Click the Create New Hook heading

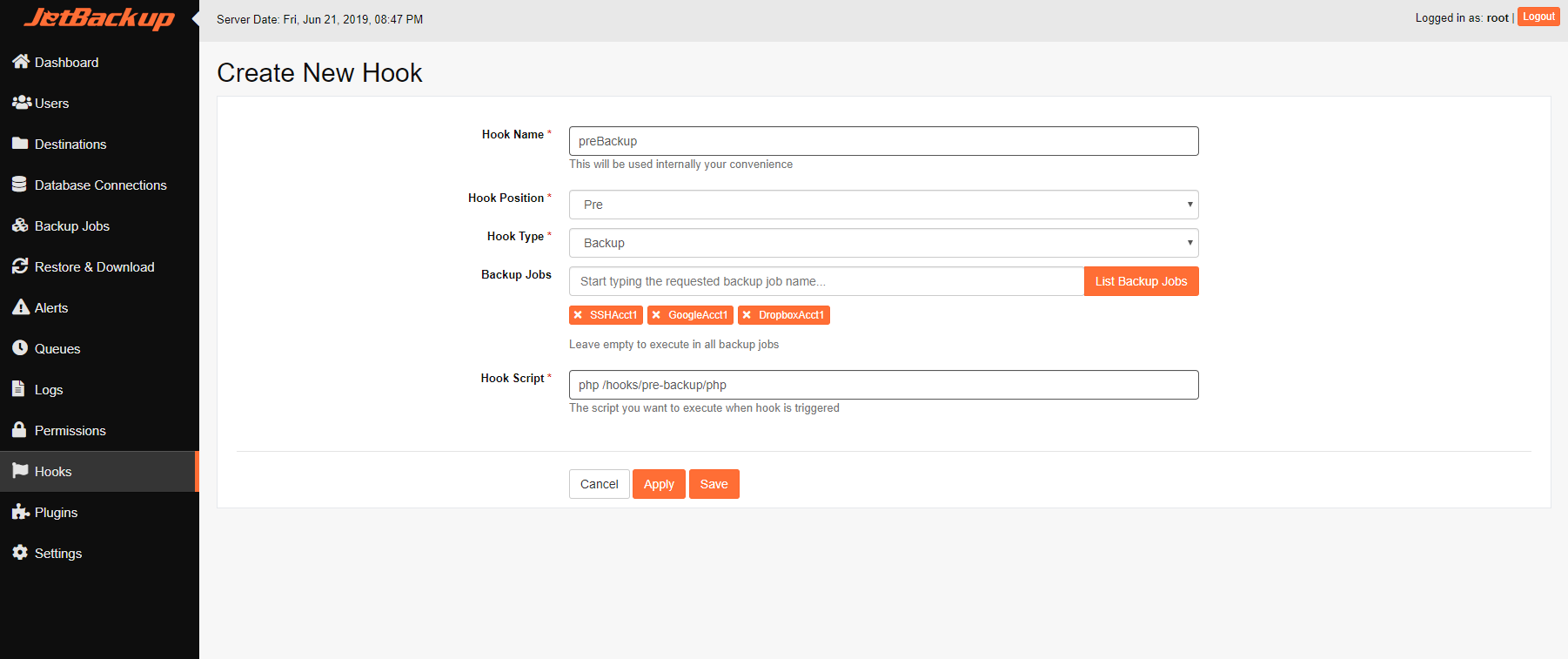[319, 72]
